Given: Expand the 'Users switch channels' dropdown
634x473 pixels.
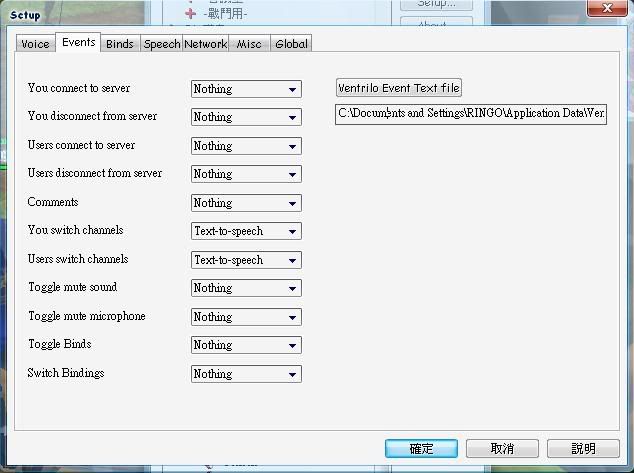Looking at the screenshot, I should point(246,260).
